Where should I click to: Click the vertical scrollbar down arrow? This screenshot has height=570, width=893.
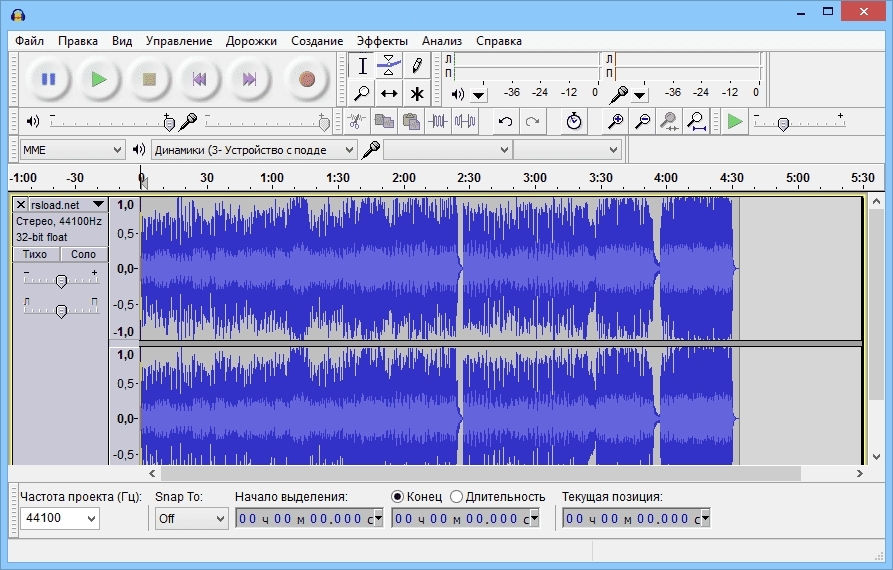(876, 457)
